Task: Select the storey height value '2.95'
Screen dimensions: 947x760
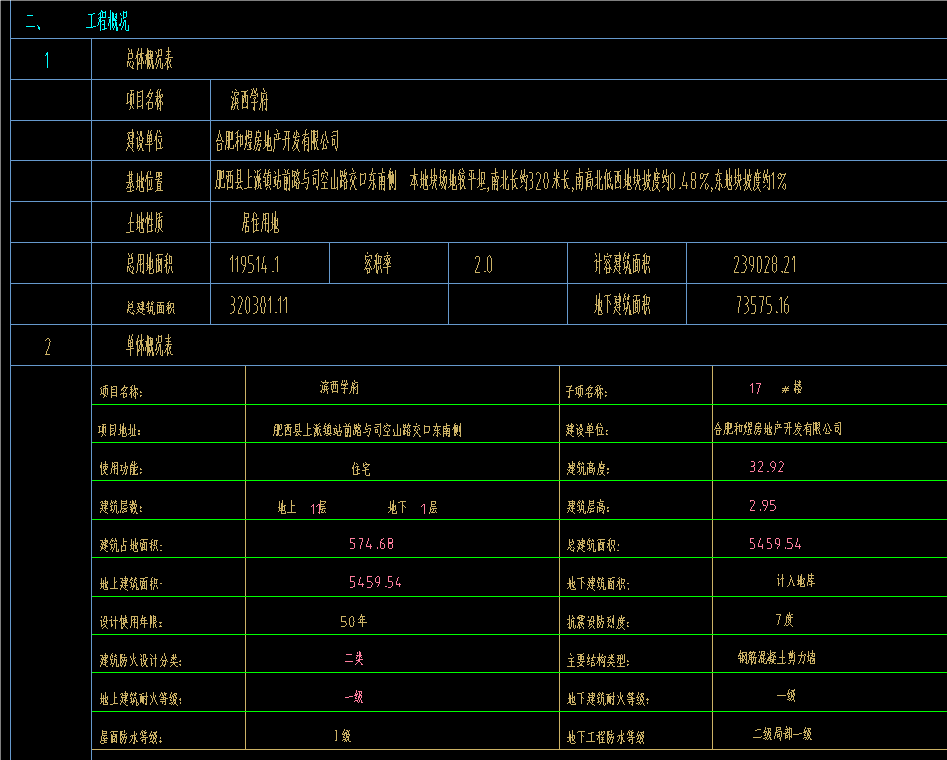Action: 763,506
